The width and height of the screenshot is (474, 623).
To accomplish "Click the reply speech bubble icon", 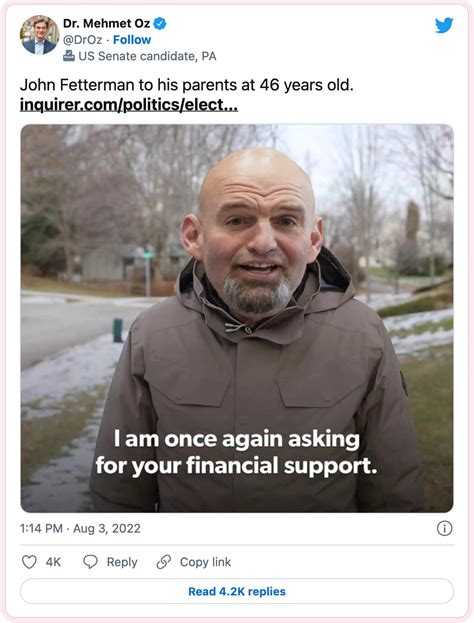I will [x=90, y=562].
